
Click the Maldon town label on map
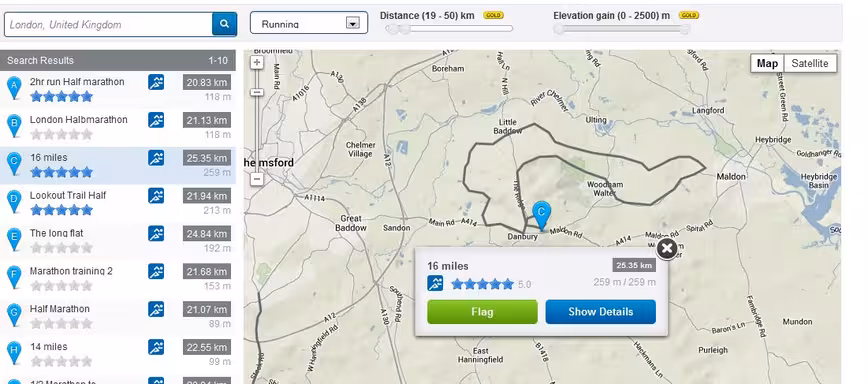pos(731,177)
